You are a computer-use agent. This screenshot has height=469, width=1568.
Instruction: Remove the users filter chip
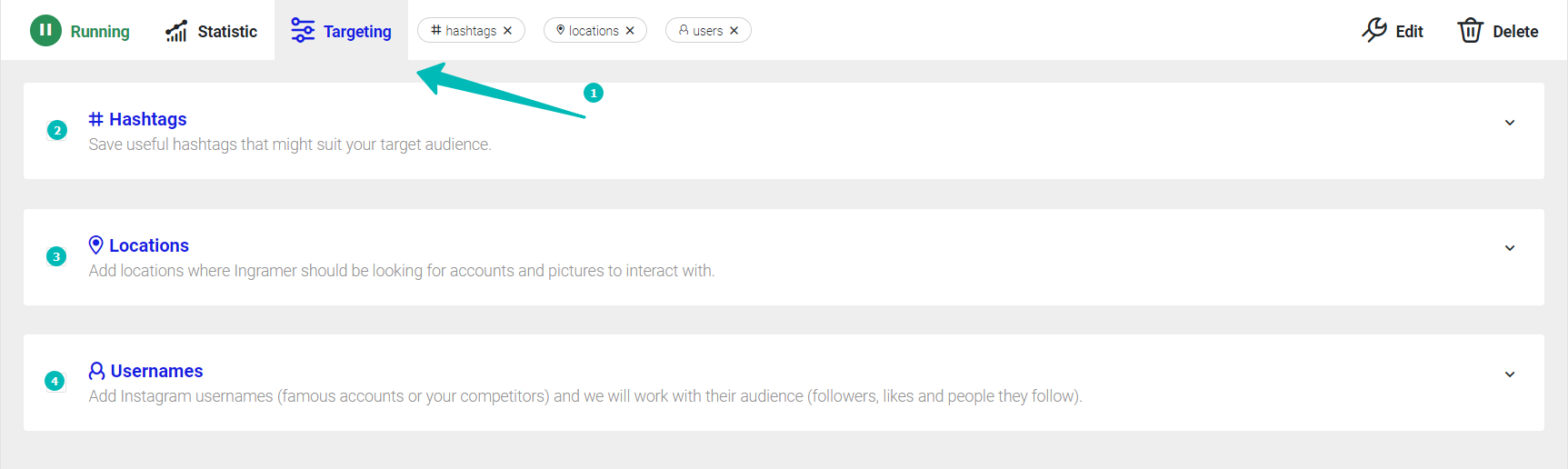(x=734, y=31)
